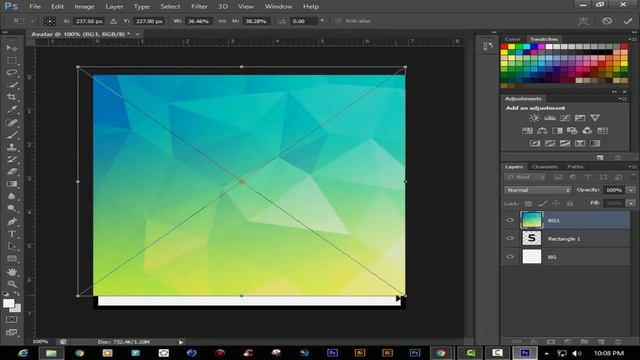The height and width of the screenshot is (360, 640).
Task: Add a Photo Filter adjustment
Action: pos(572,131)
